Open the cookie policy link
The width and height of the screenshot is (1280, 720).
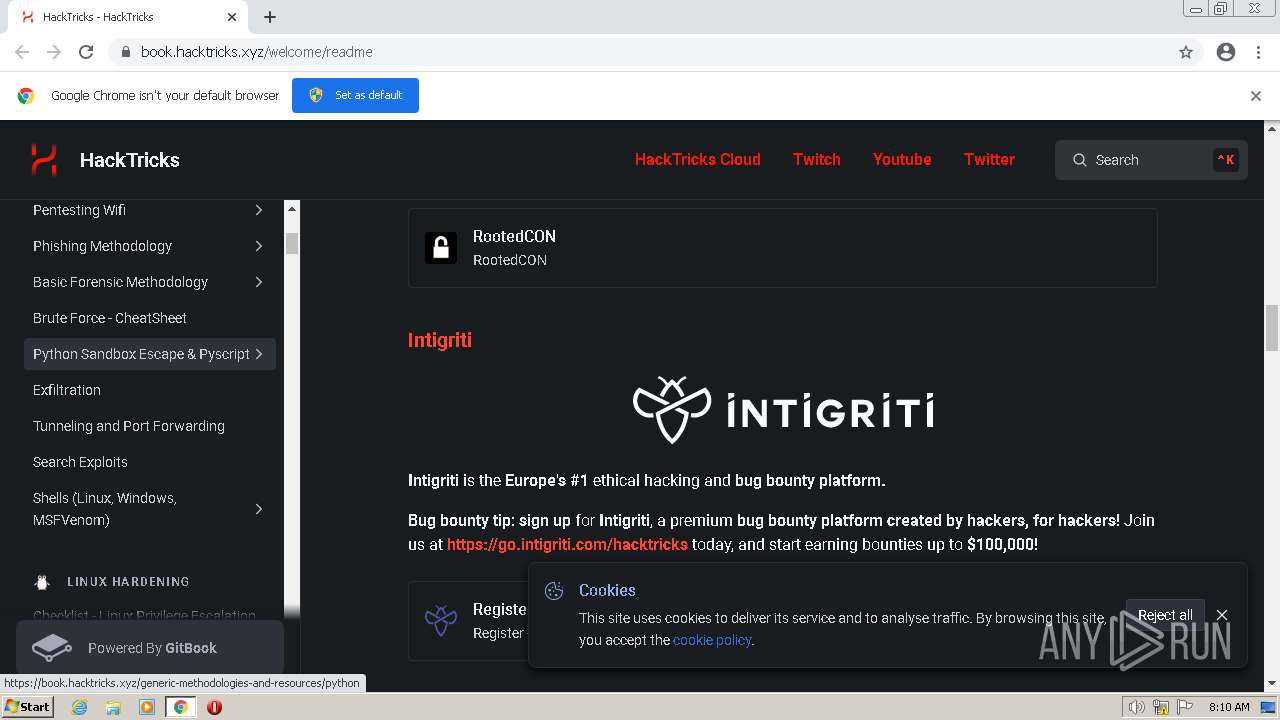pyautogui.click(x=712, y=640)
